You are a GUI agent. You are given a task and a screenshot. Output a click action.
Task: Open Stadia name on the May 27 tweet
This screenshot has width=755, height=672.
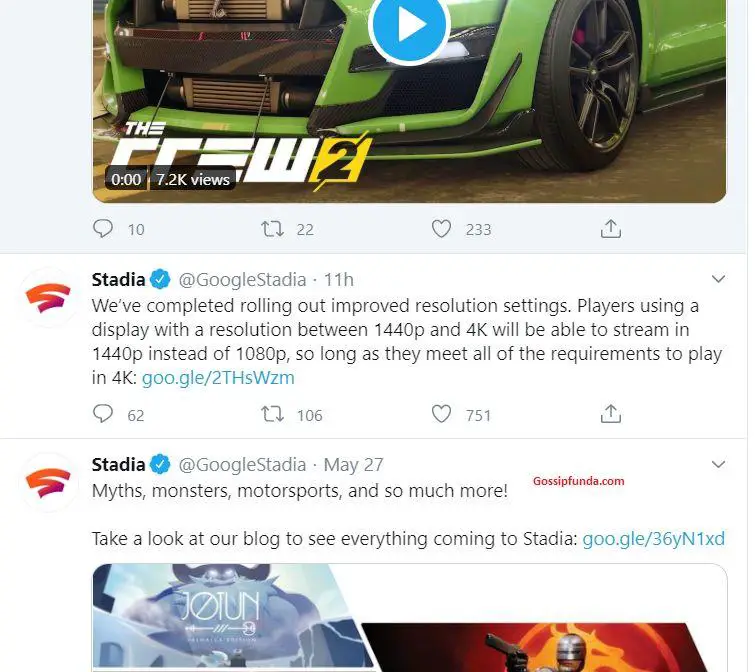tap(118, 465)
